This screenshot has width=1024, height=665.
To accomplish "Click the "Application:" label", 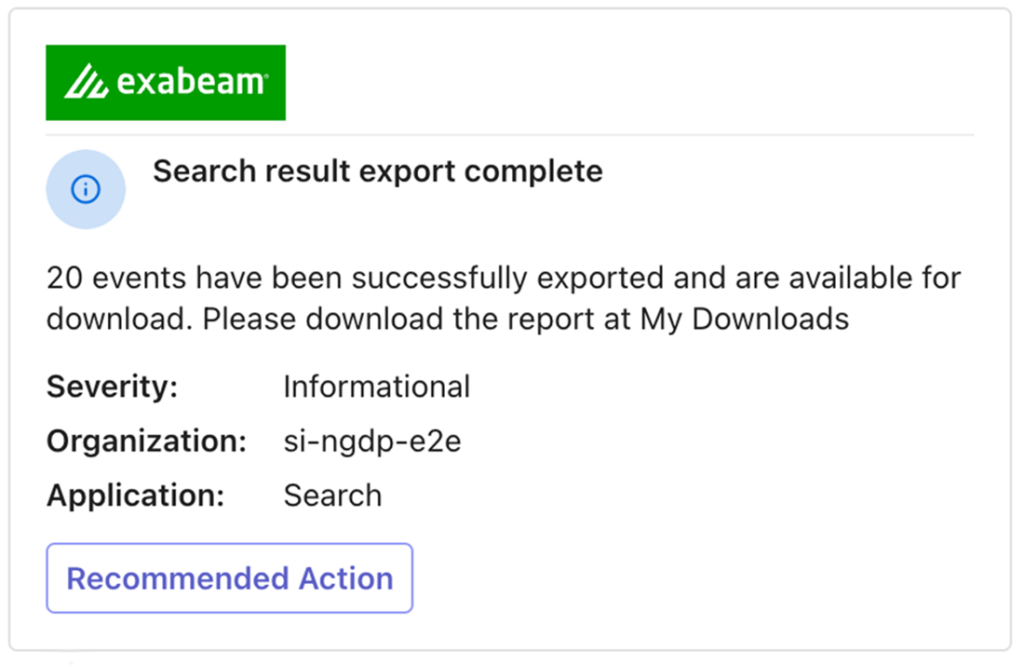I will 136,495.
